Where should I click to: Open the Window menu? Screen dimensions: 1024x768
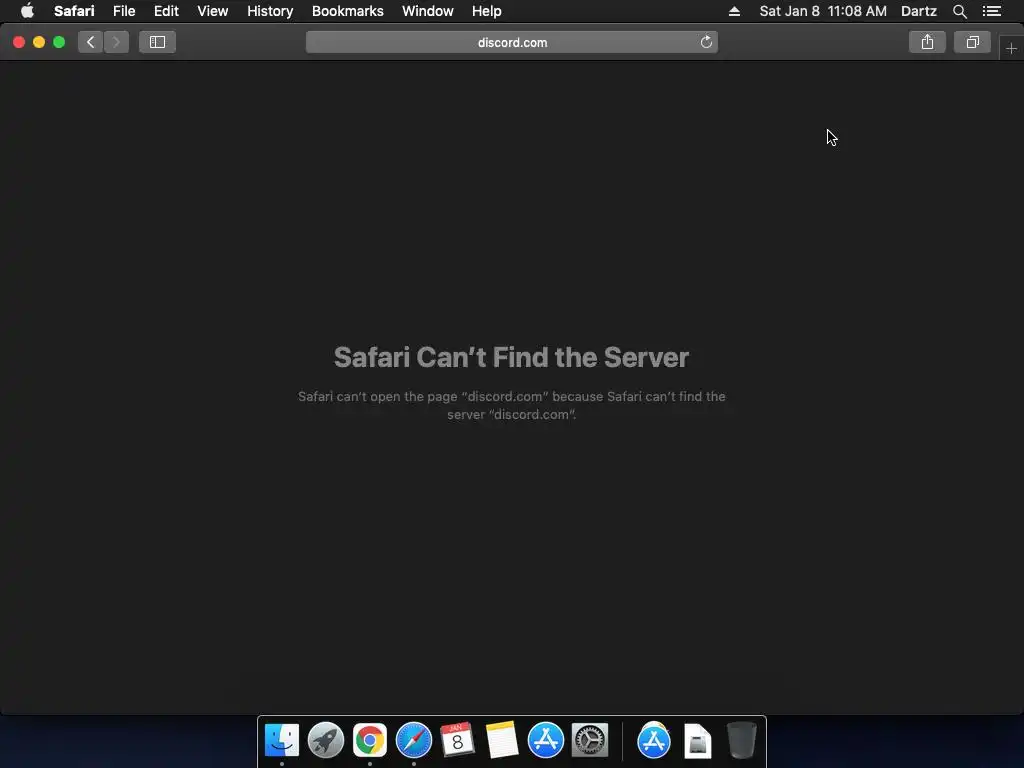click(428, 11)
